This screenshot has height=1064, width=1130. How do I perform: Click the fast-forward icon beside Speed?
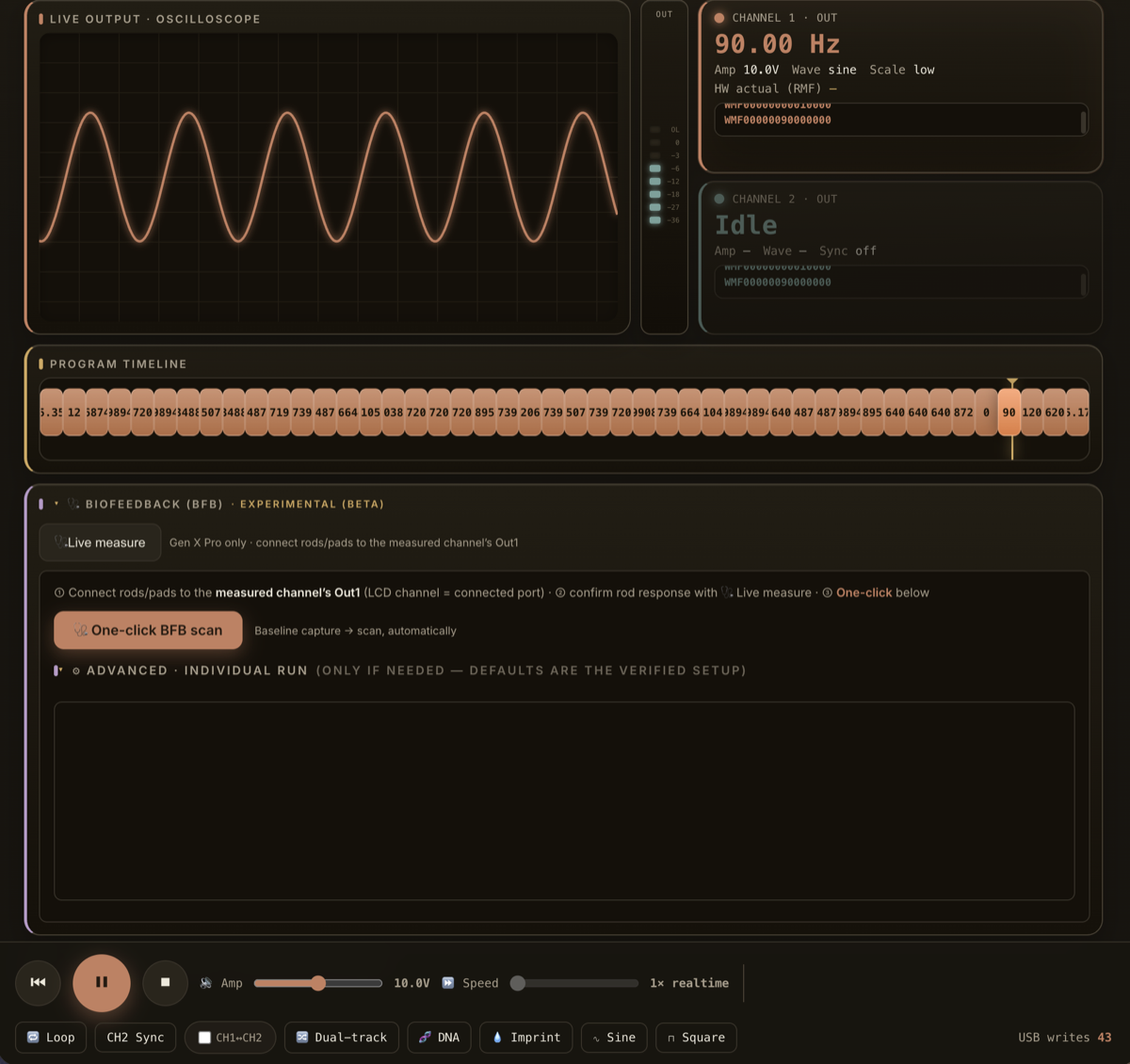tap(448, 983)
